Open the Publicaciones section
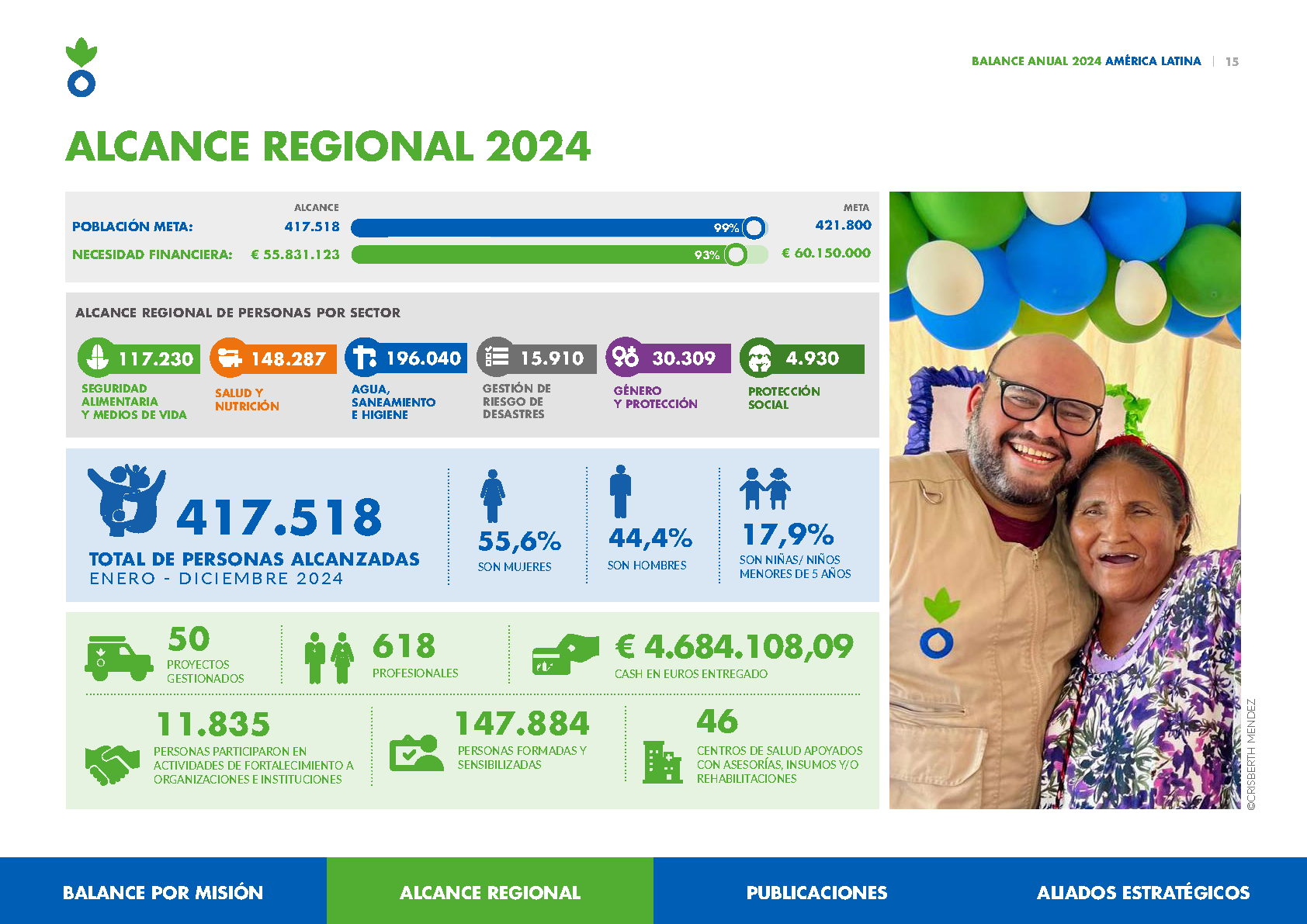The width and height of the screenshot is (1307, 924). [816, 892]
